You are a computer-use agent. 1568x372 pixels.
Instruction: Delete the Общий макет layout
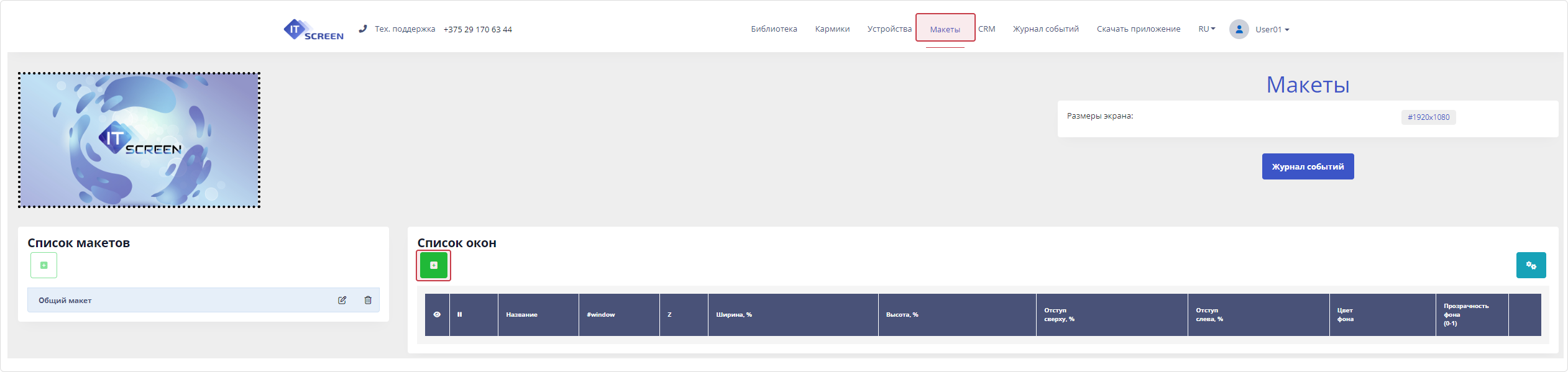click(x=368, y=300)
